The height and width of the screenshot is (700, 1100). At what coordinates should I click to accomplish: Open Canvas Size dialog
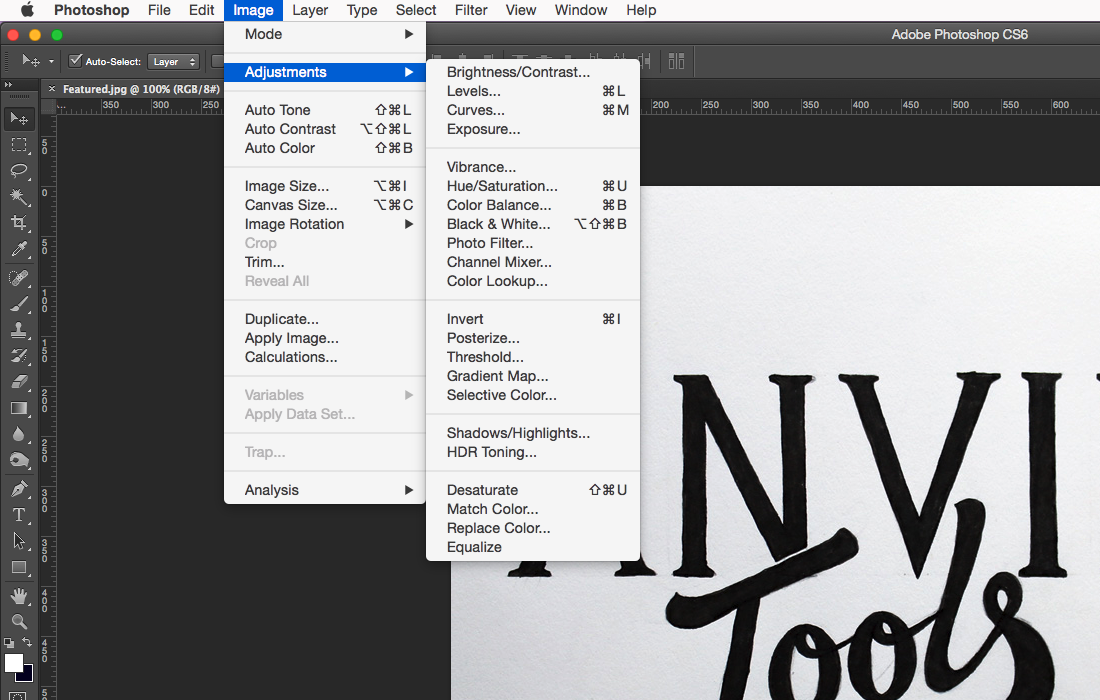click(x=325, y=206)
